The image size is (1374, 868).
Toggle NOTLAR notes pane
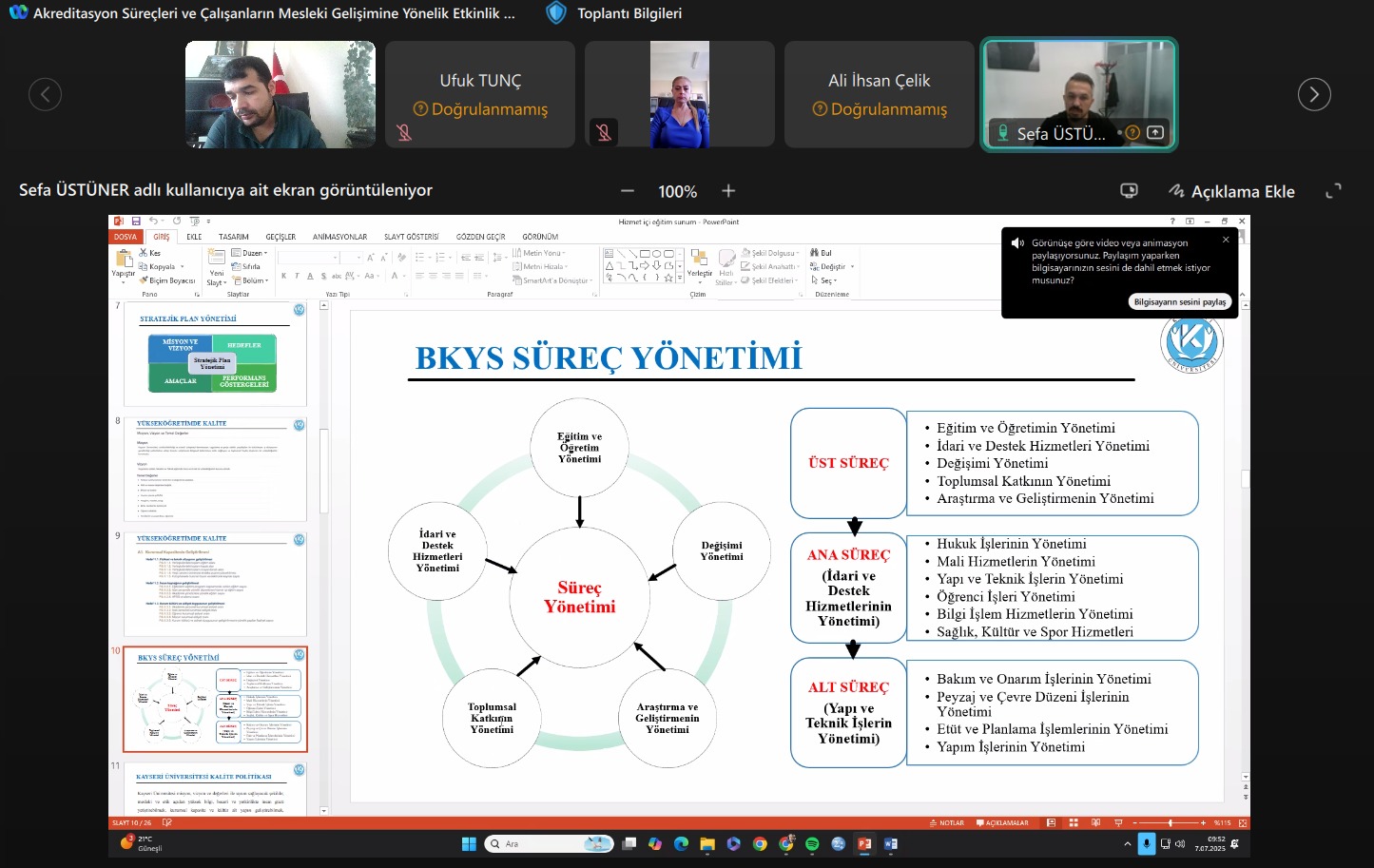[946, 823]
